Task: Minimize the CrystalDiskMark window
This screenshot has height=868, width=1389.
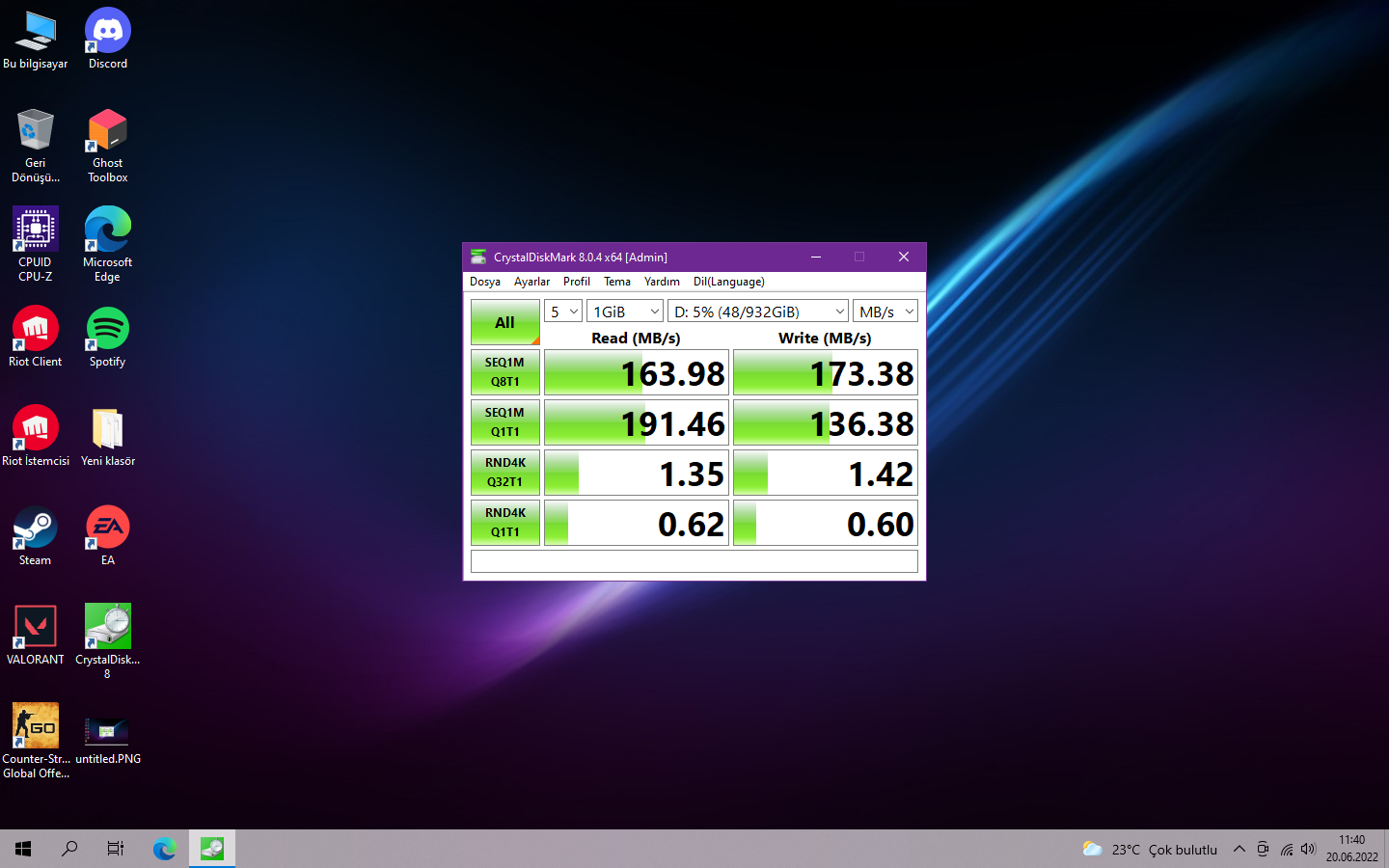Action: coord(816,257)
